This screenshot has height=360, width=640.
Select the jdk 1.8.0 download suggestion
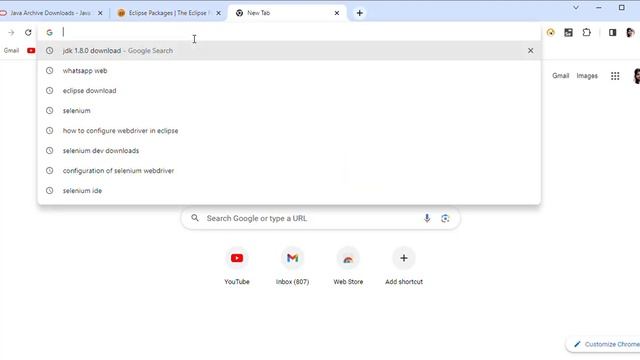(289, 51)
